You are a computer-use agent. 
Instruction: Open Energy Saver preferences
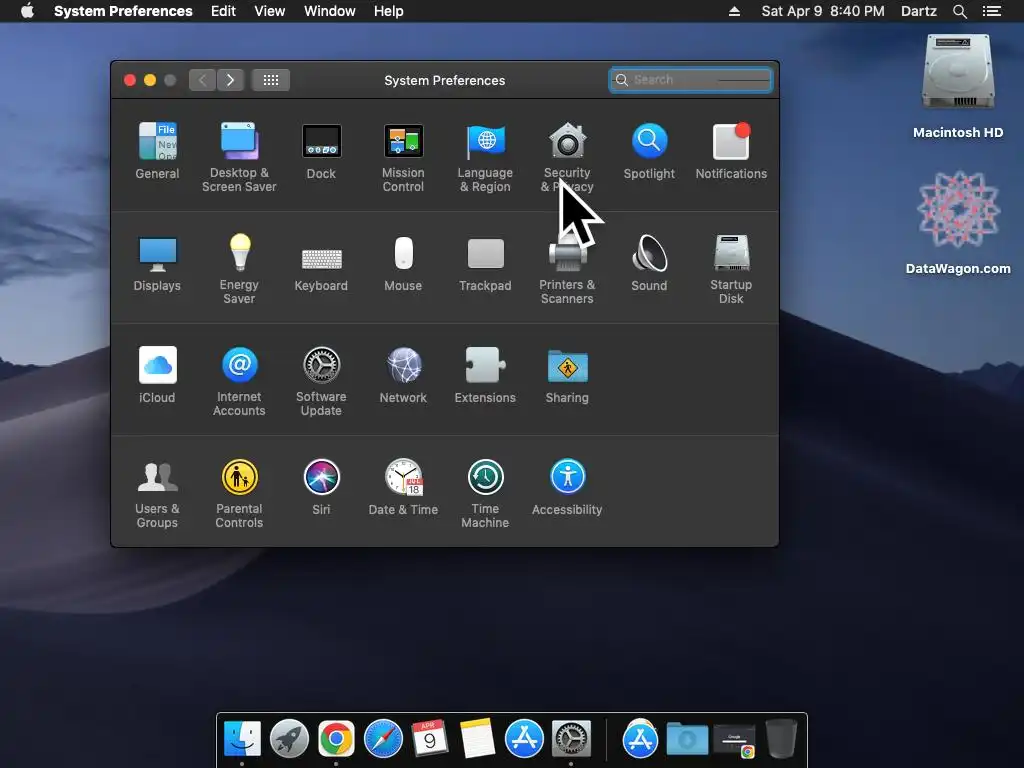(239, 269)
